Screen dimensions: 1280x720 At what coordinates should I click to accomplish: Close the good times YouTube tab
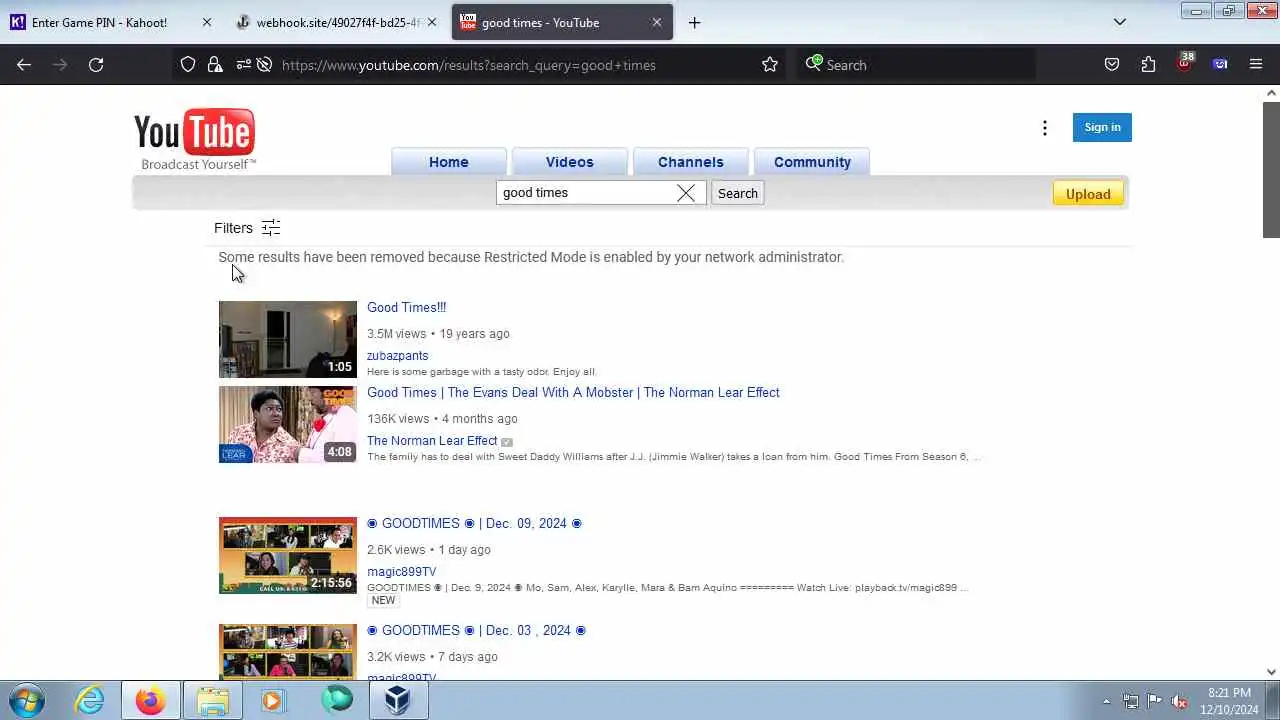657,23
